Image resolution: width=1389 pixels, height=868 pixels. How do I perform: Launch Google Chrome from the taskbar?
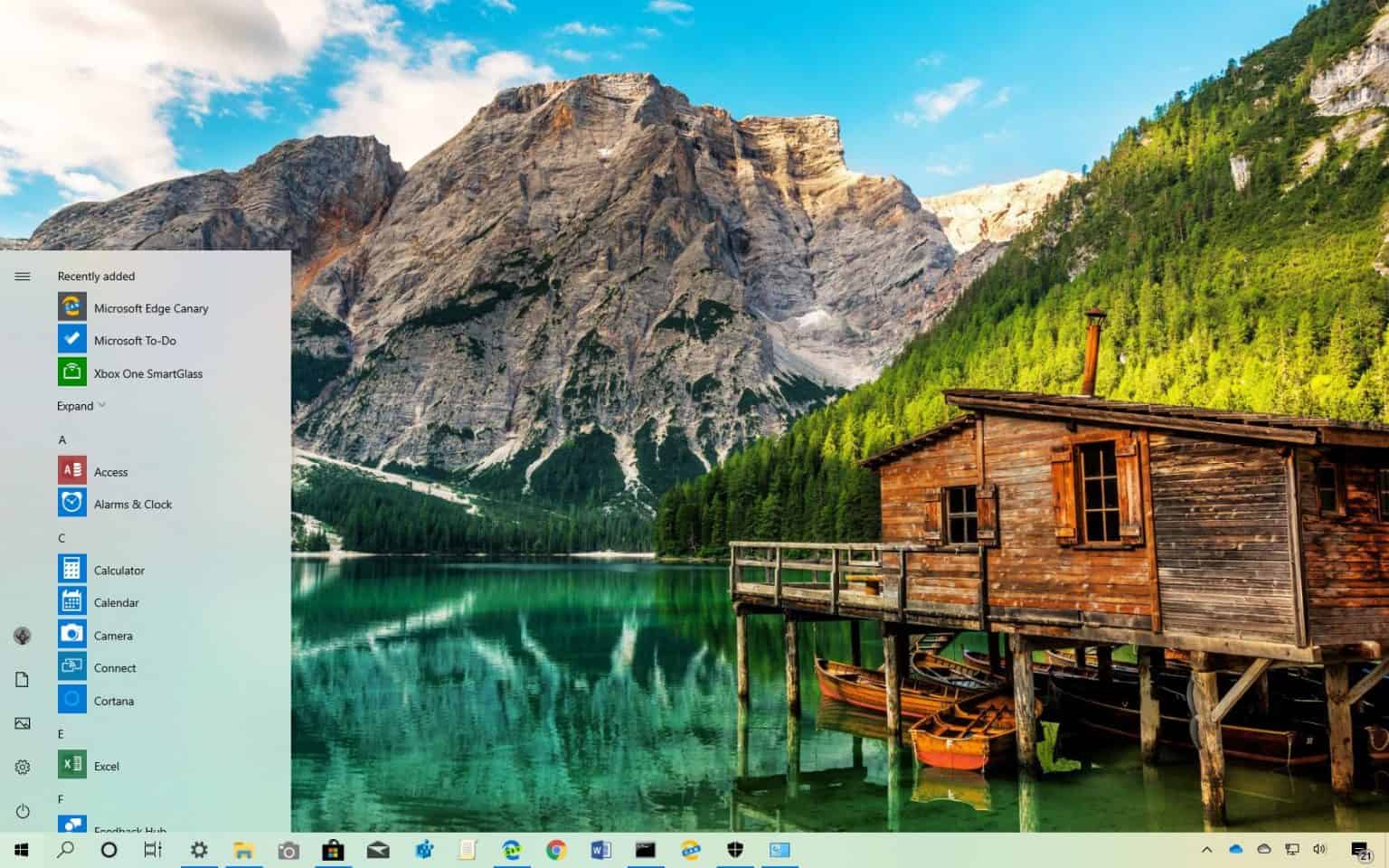[x=555, y=850]
